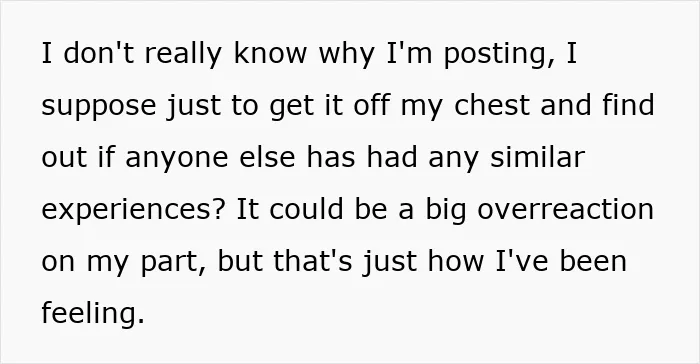700x364 pixels.
Task: Click on the word "else"
Action: tap(267, 157)
